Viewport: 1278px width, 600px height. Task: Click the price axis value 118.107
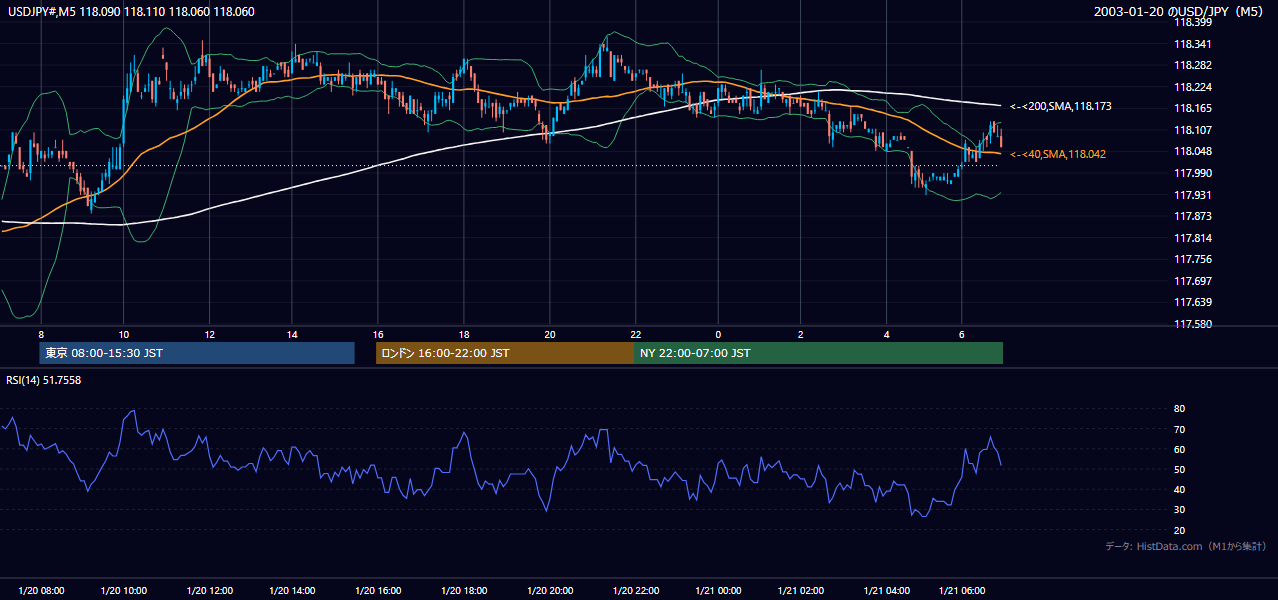pyautogui.click(x=1193, y=130)
